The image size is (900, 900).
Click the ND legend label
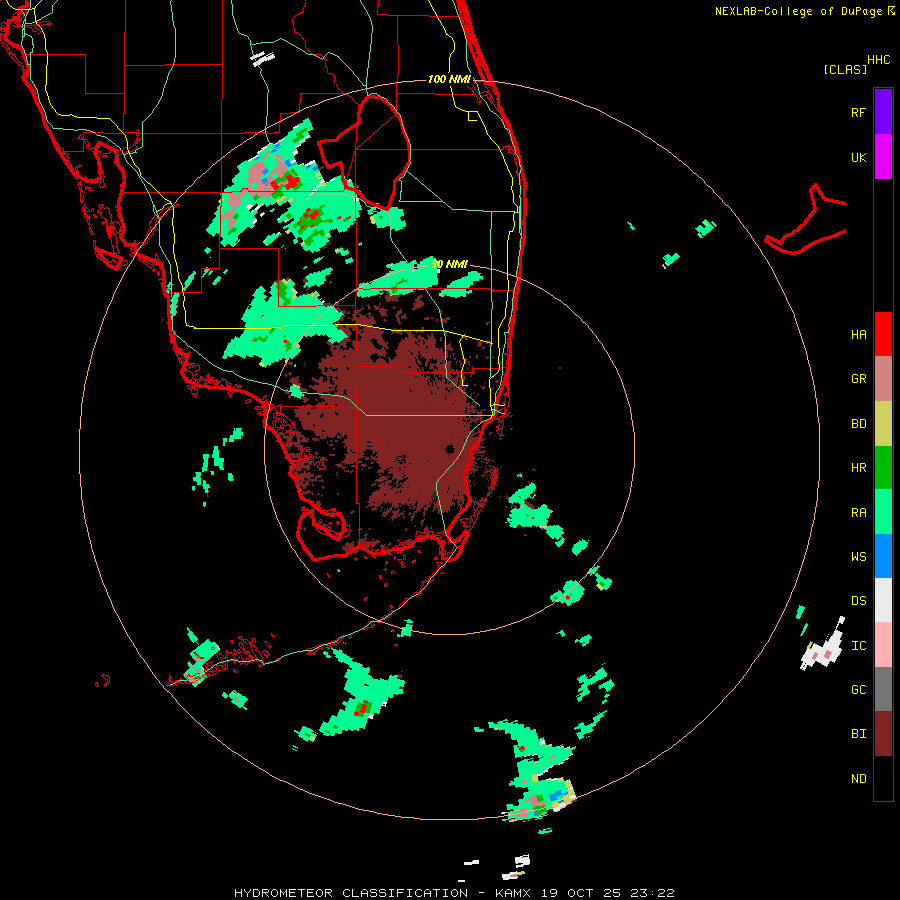click(x=858, y=778)
